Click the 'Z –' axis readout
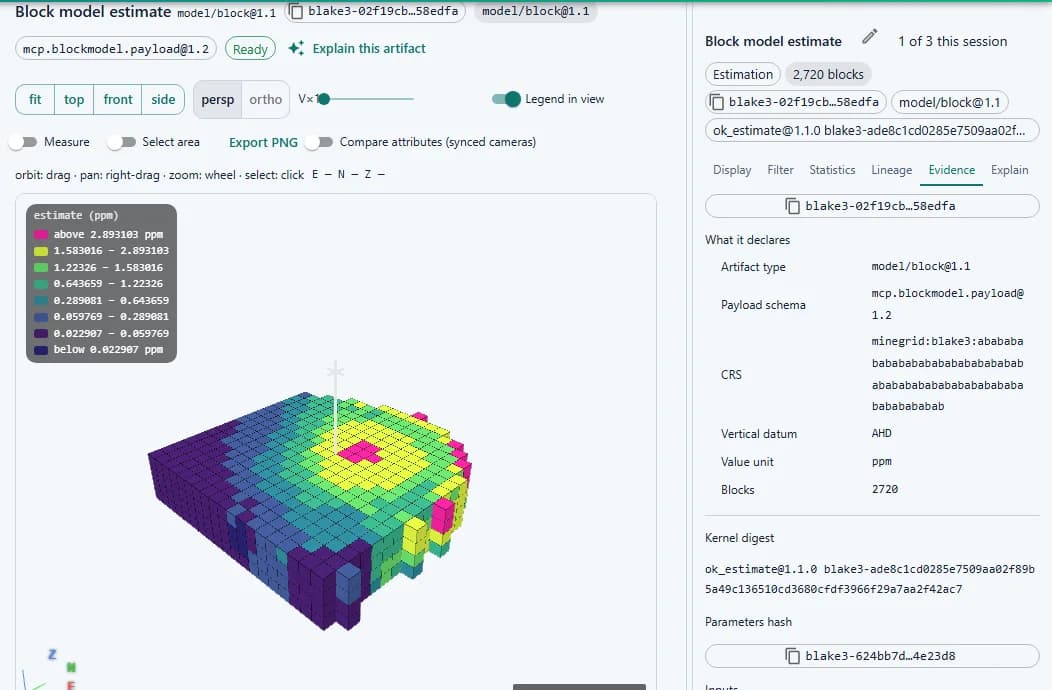This screenshot has height=690, width=1052. point(374,175)
